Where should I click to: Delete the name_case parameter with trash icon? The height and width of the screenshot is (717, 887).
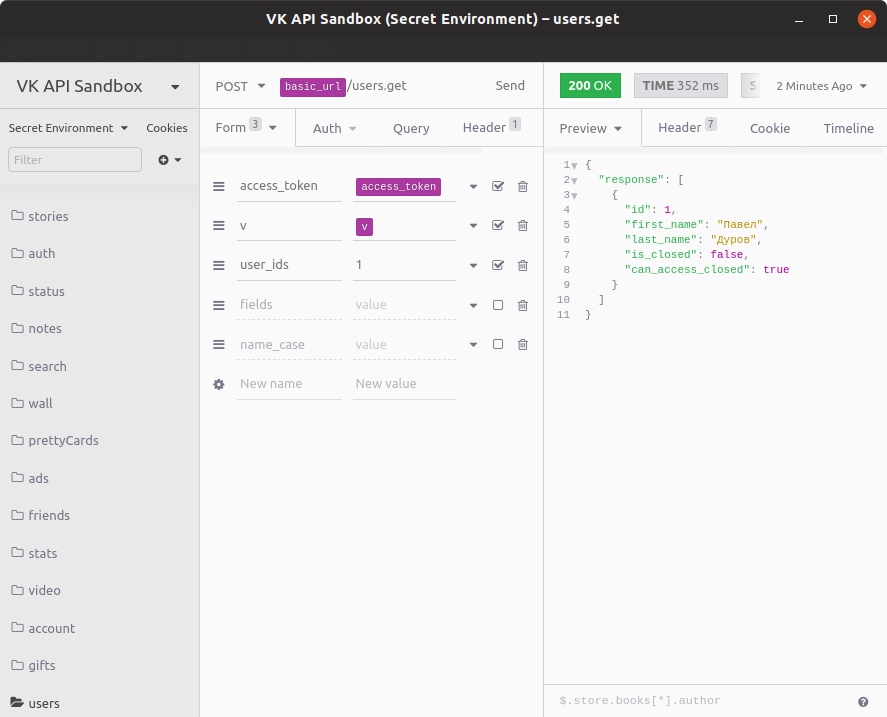[x=523, y=344]
